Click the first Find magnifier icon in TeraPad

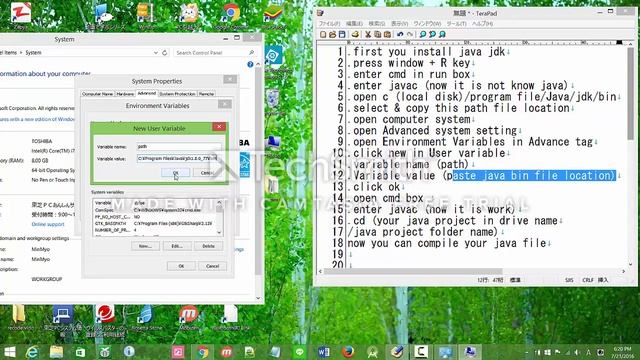[x=422, y=35]
